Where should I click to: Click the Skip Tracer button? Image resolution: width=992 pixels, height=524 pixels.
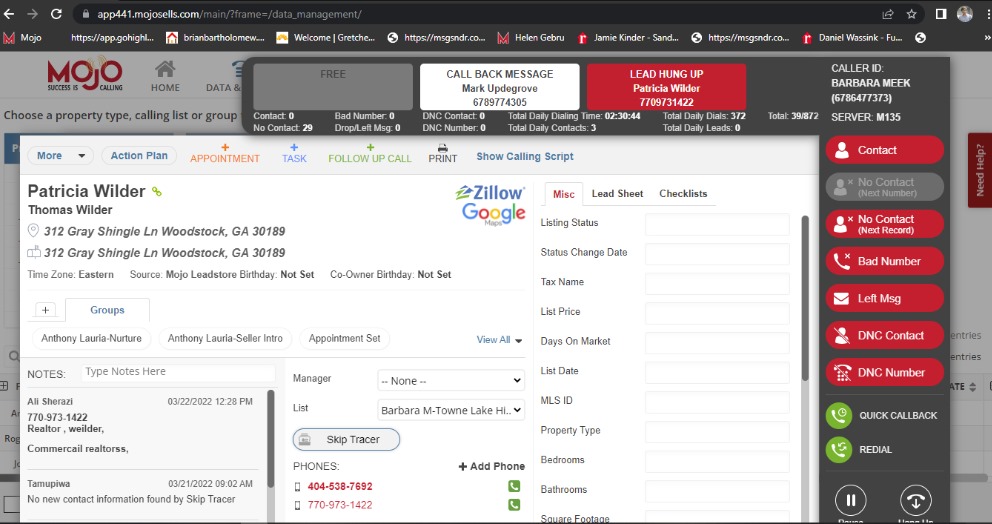[346, 440]
